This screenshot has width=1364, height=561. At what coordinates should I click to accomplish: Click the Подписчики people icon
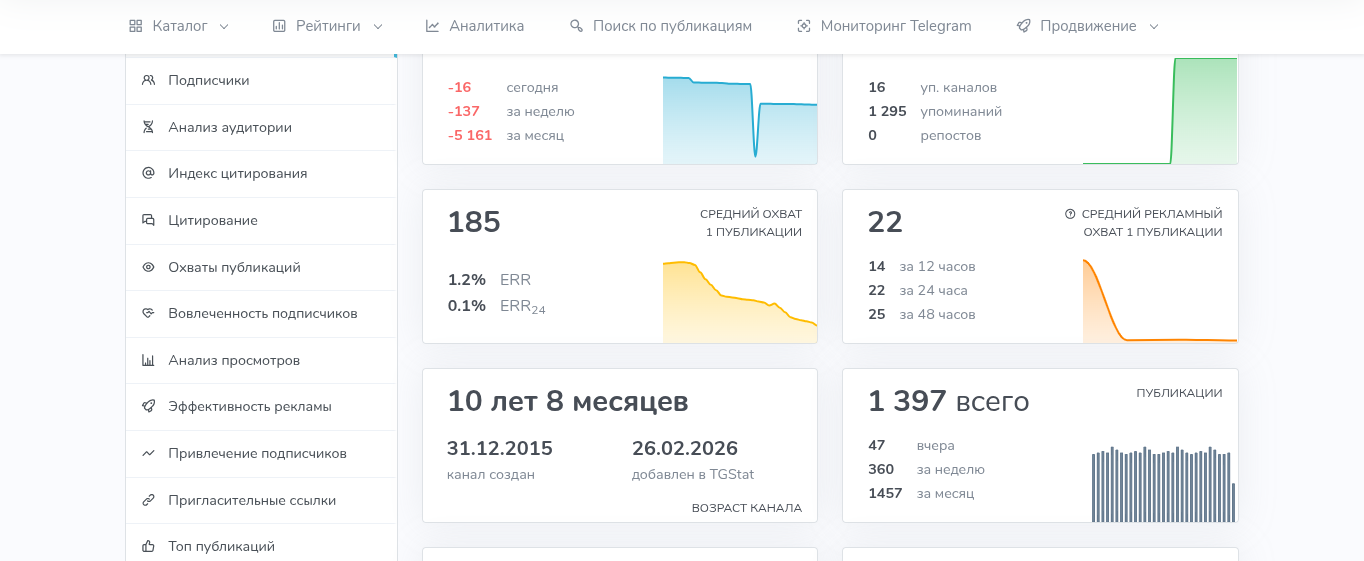[x=148, y=80]
